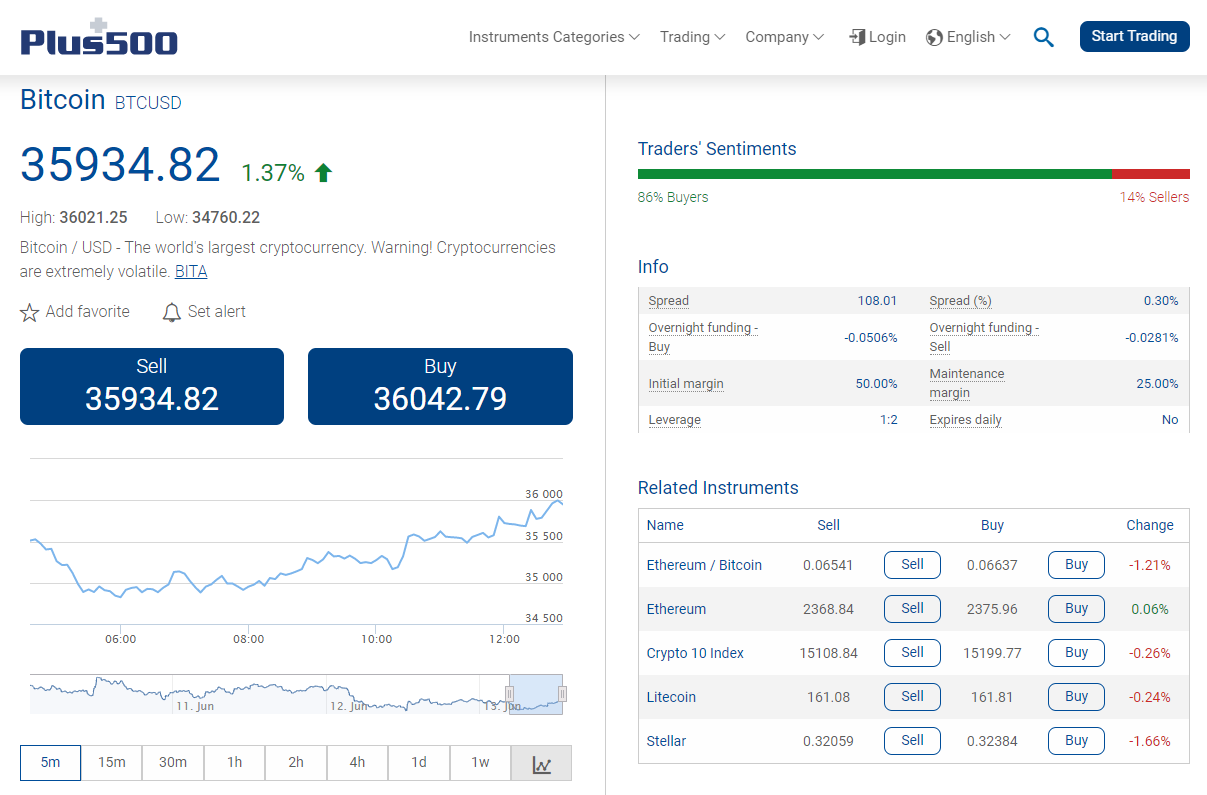Select the 4h chart interval
This screenshot has width=1207, height=795.
point(357,763)
